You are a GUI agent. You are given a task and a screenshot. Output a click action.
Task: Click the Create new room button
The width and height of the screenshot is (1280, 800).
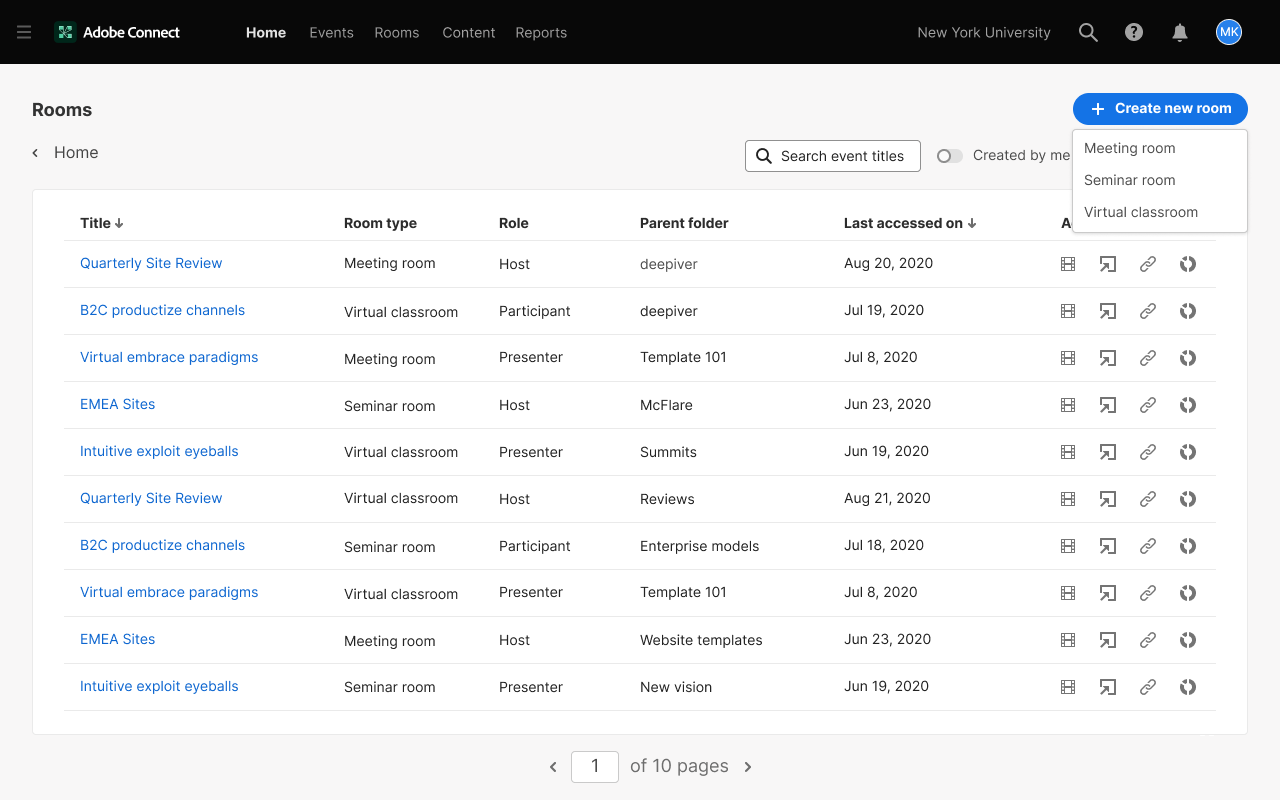point(1160,108)
